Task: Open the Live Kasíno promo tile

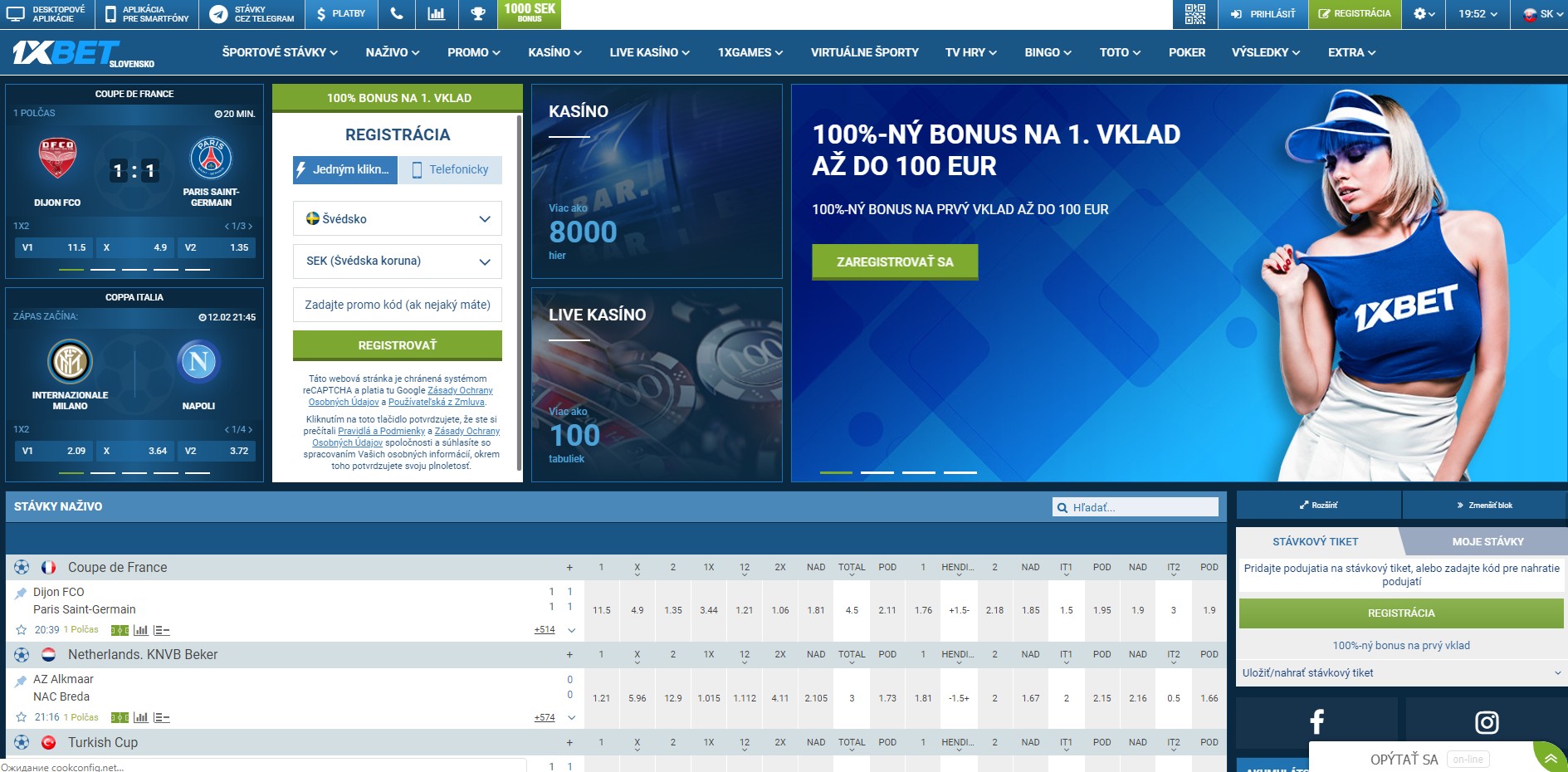Action: (x=657, y=384)
